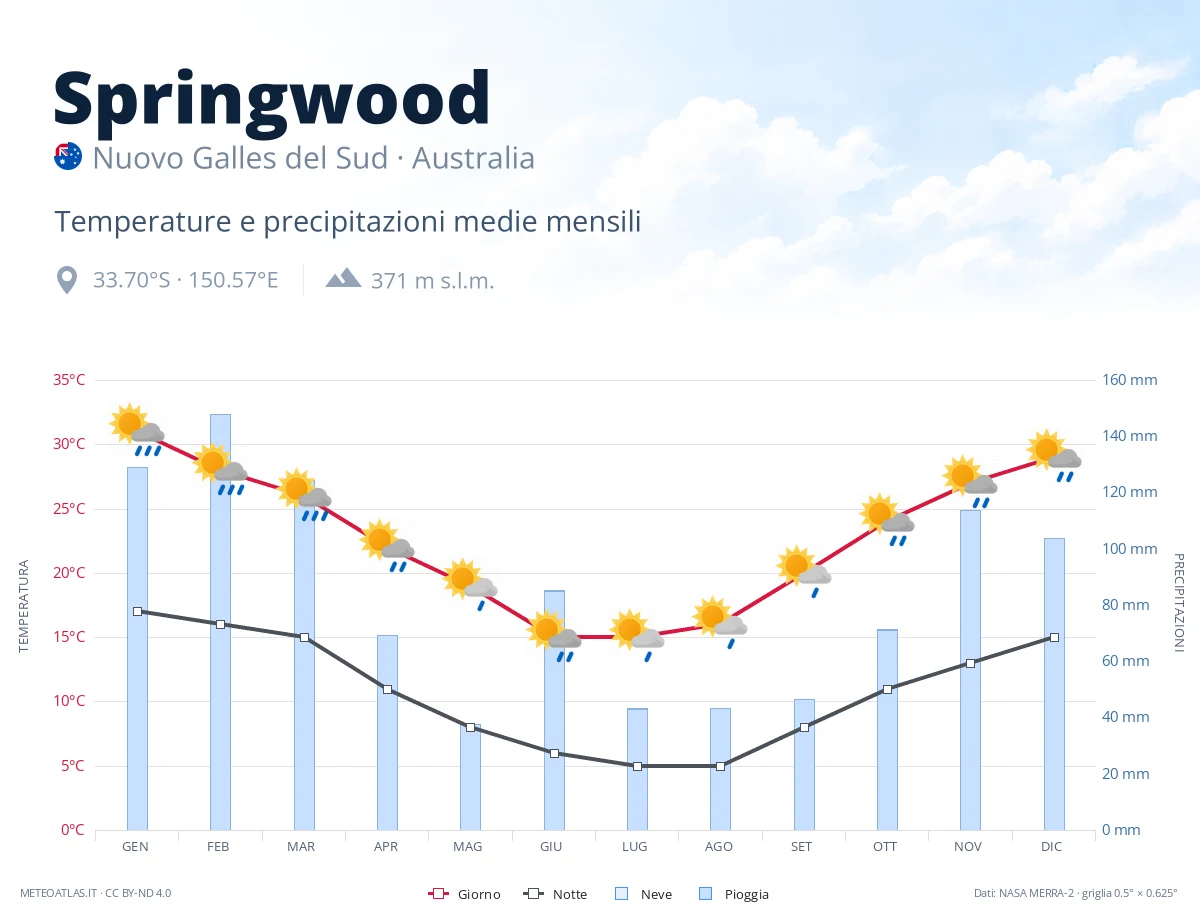The height and width of the screenshot is (920, 1200).
Task: Click the SET weather icon
Action: (x=804, y=572)
